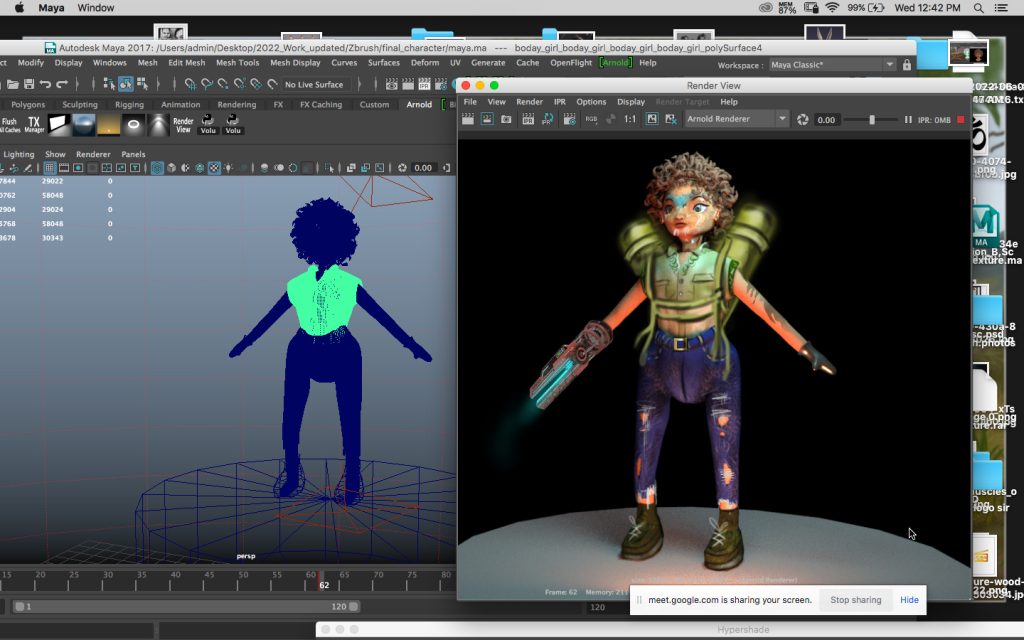
Task: Open Render View from the Arnold shelf
Action: pos(183,125)
